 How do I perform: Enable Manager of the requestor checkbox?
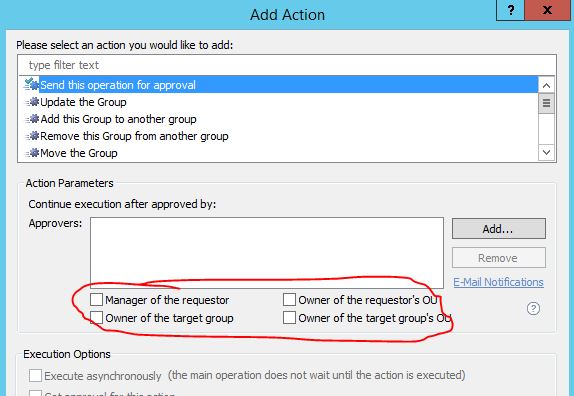(96, 300)
